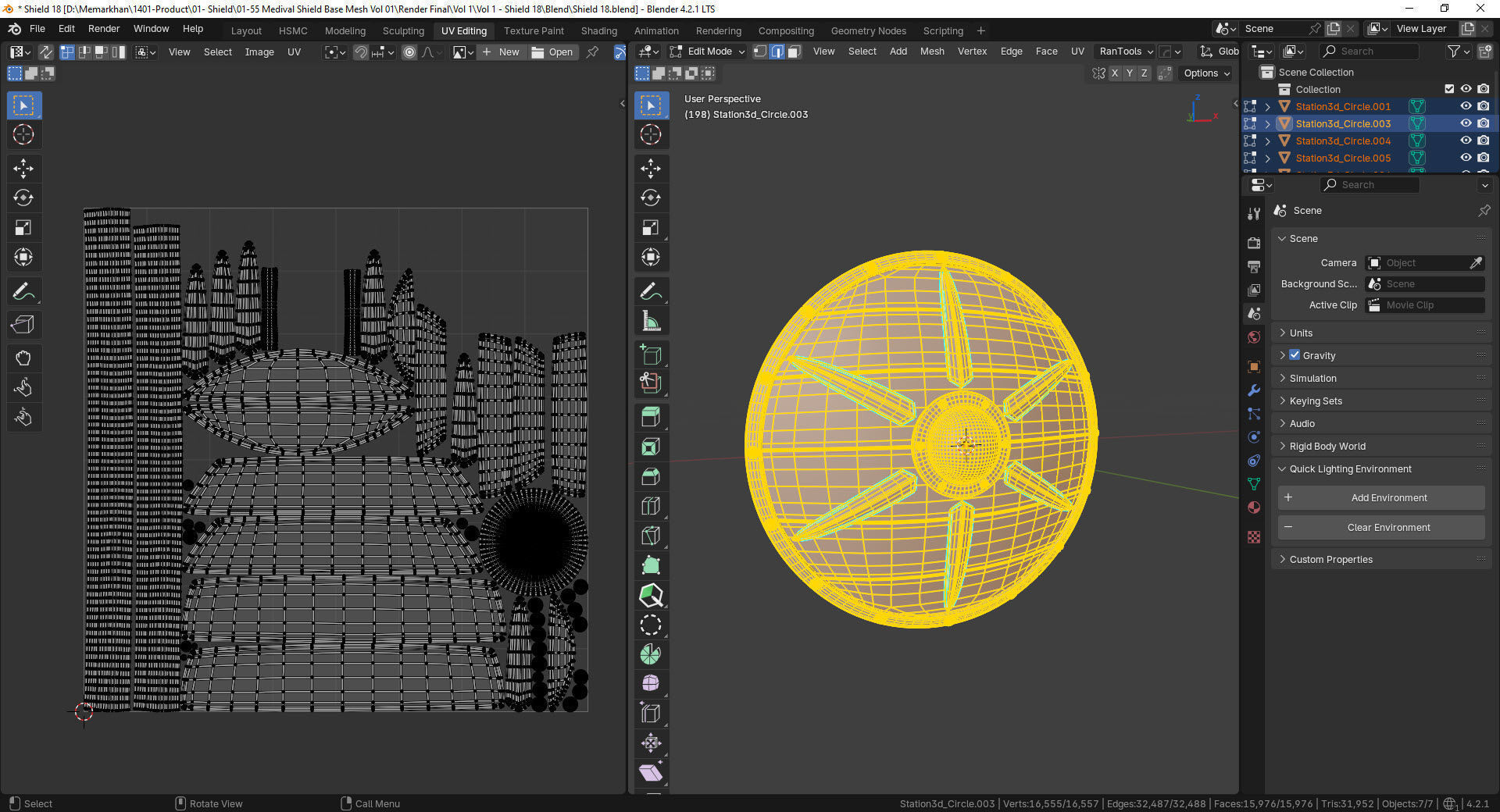
Task: Activate the Shear tool
Action: 651,772
